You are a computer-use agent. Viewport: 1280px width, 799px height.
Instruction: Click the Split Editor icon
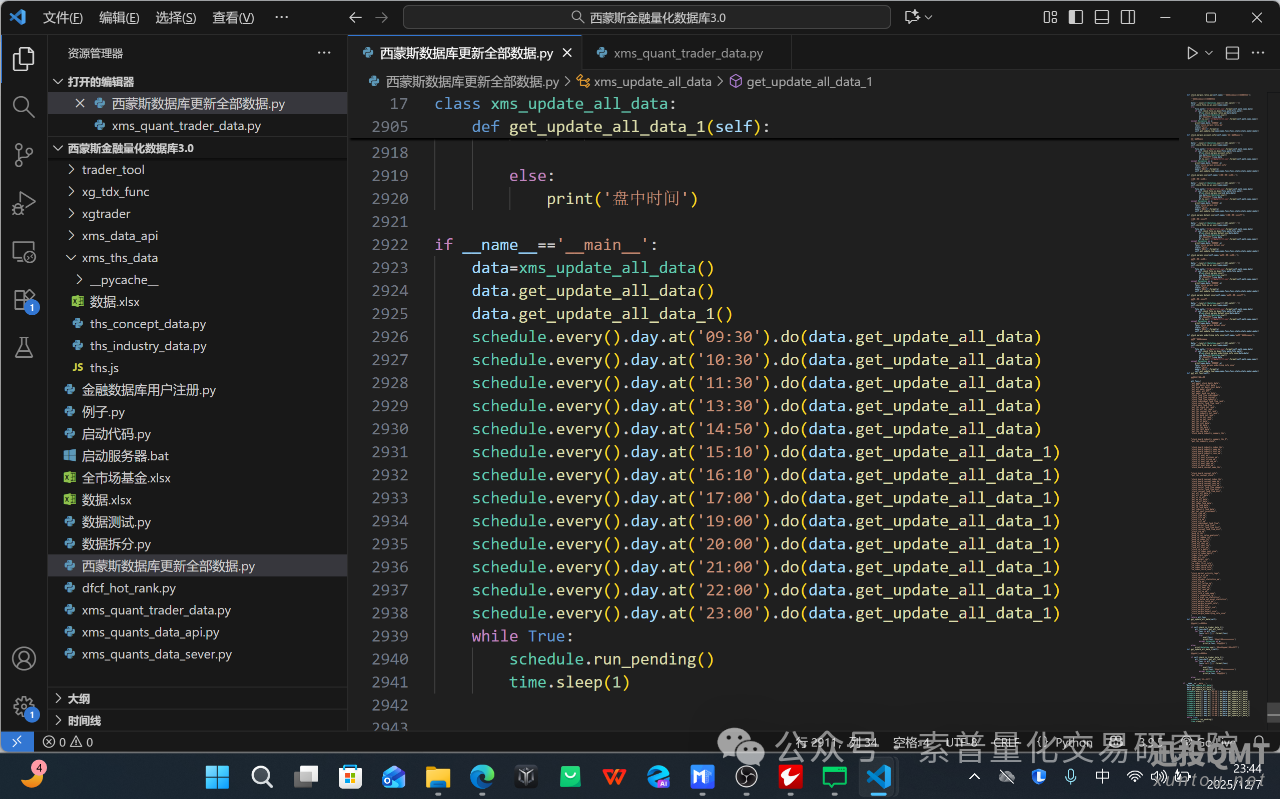pyautogui.click(x=1232, y=53)
